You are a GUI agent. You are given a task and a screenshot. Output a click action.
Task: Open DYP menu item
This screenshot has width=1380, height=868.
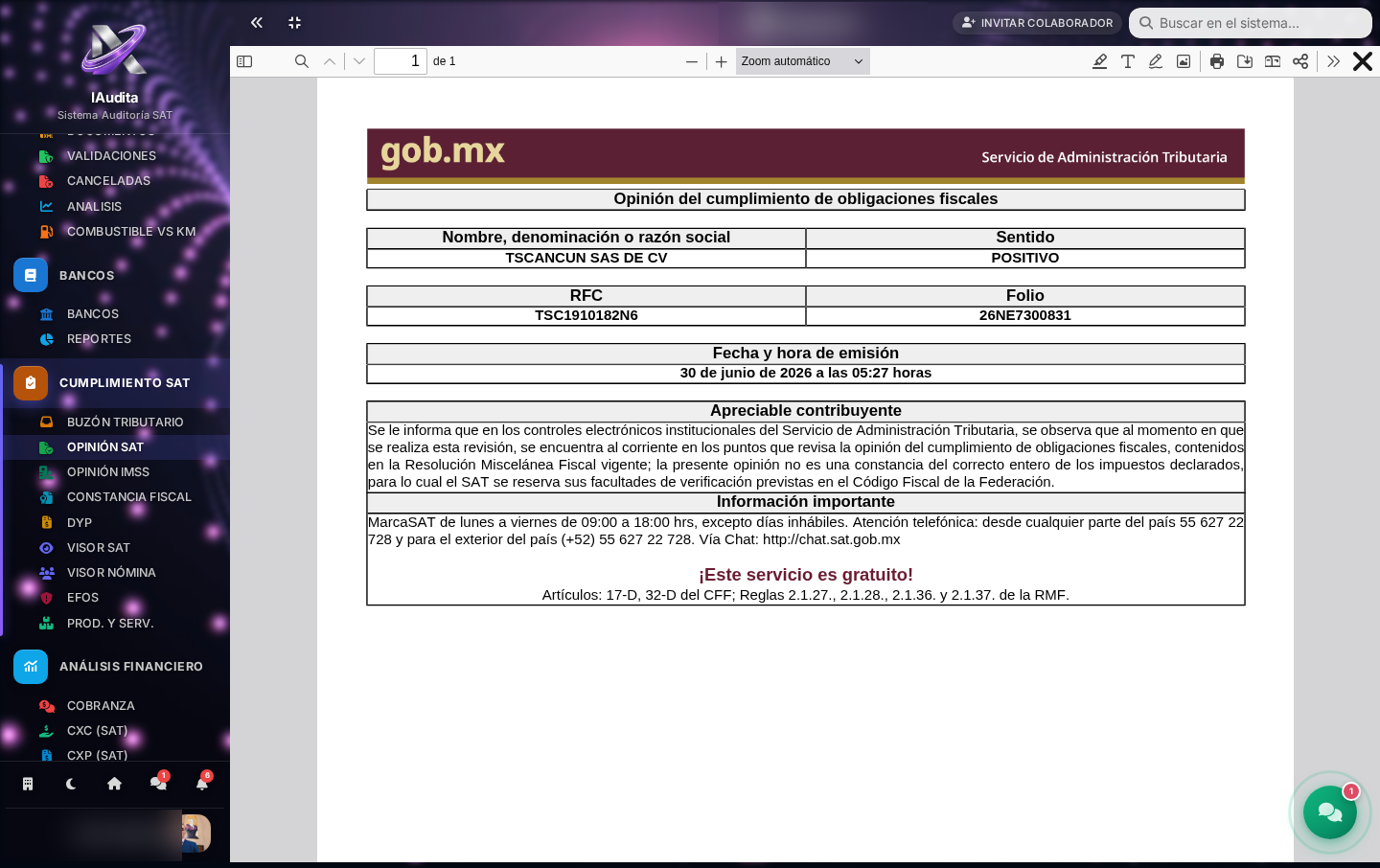(x=80, y=523)
